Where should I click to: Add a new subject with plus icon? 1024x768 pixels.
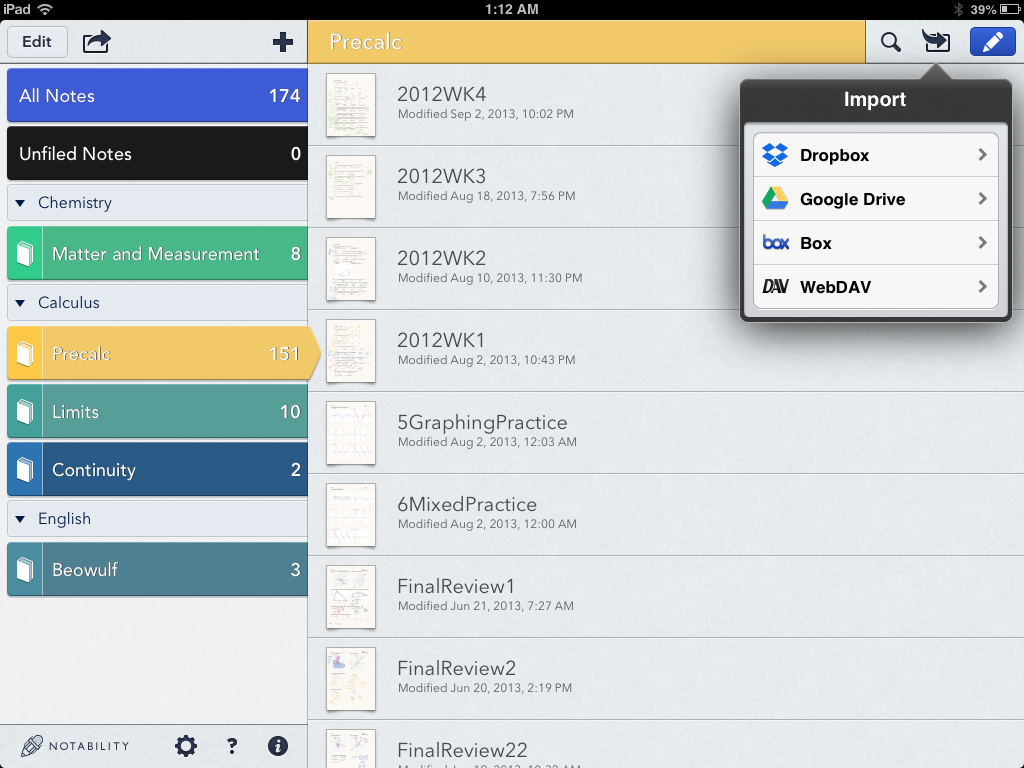pyautogui.click(x=283, y=42)
